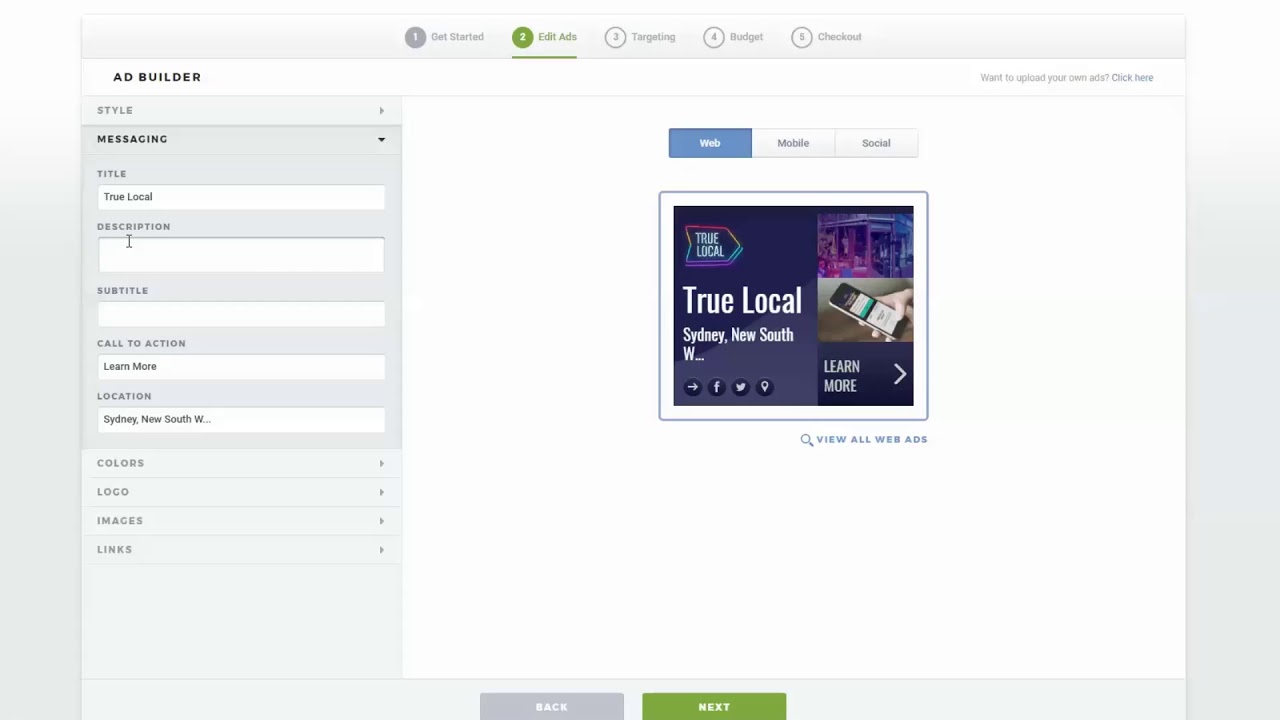Click the phone-in-hand photo in ad preview
1280x720 pixels.
click(865, 311)
